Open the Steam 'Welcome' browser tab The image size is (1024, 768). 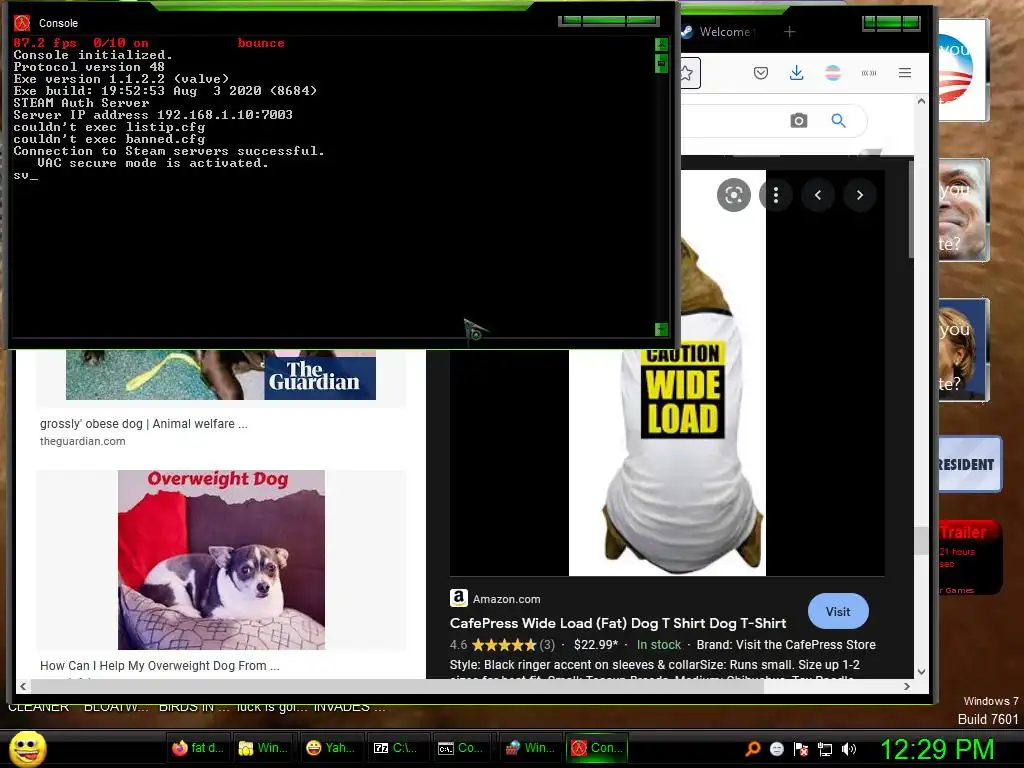(x=718, y=31)
